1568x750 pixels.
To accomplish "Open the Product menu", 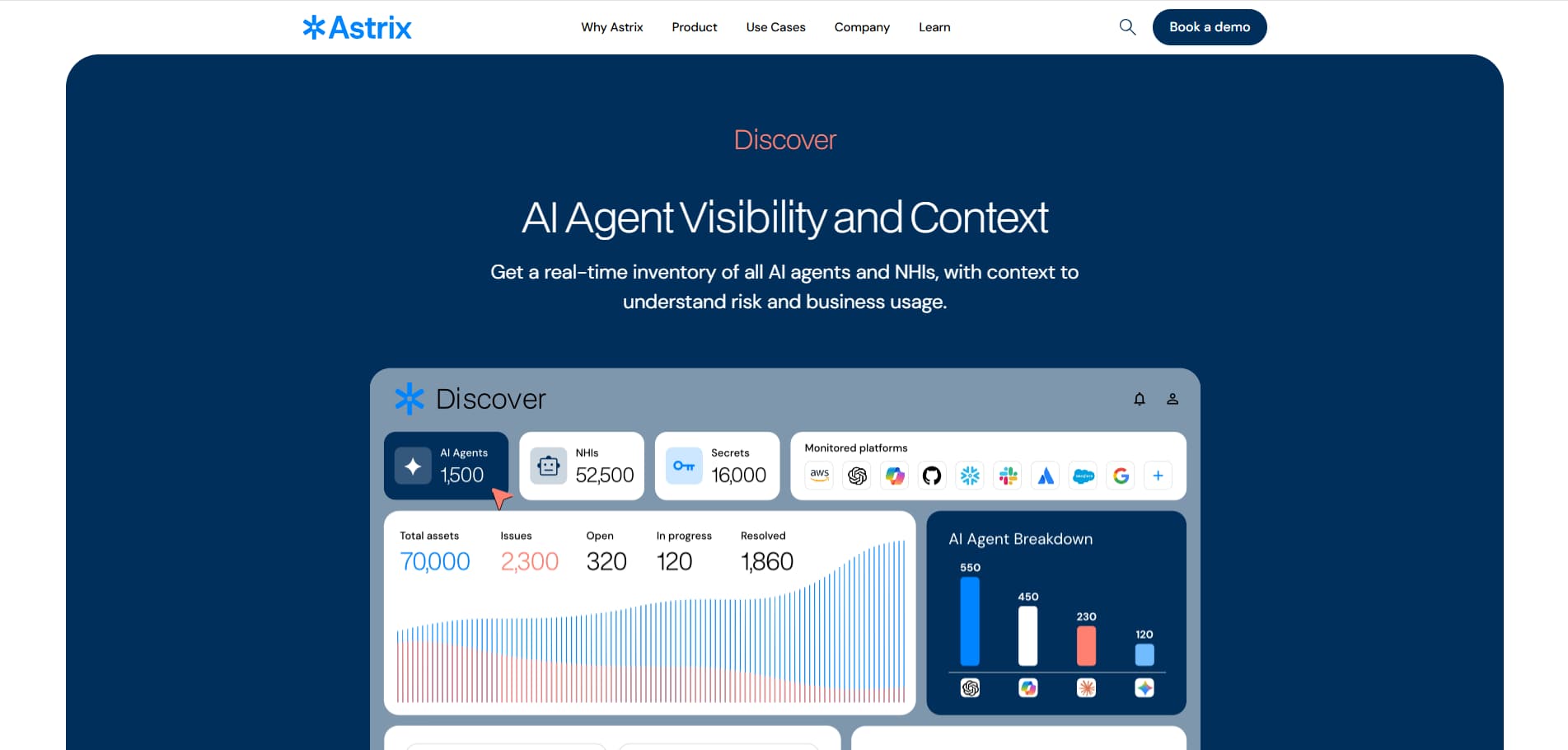I will tap(694, 26).
